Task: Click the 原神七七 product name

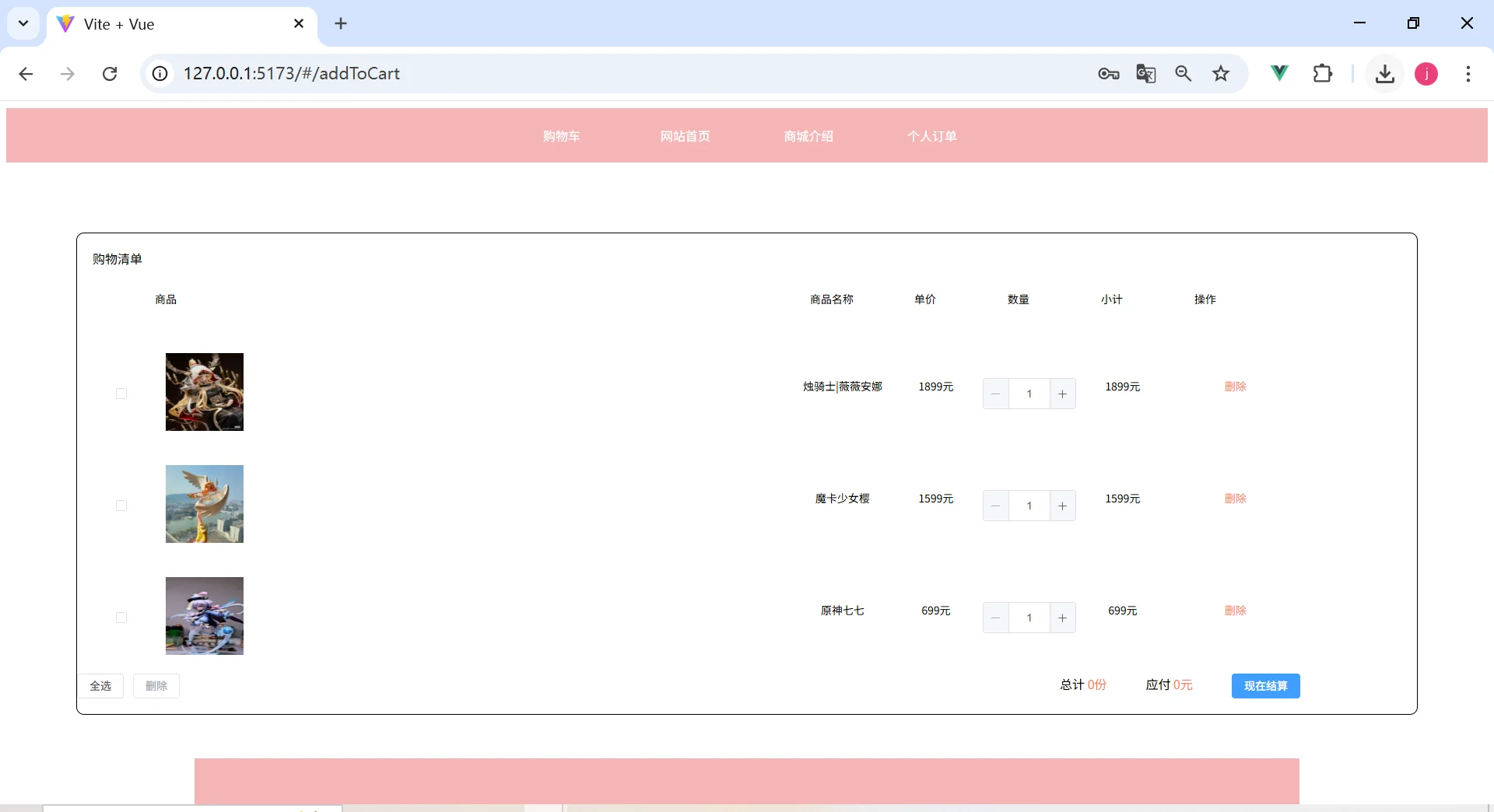Action: coord(843,611)
